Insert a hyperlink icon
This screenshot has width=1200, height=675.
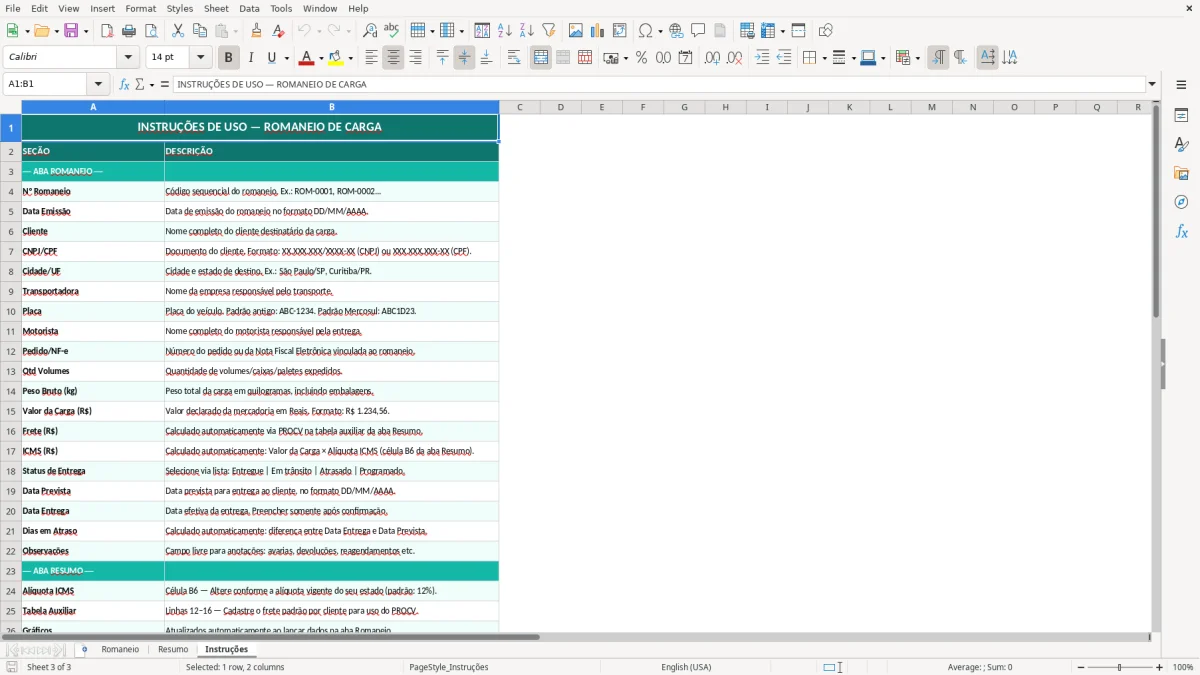(x=676, y=31)
